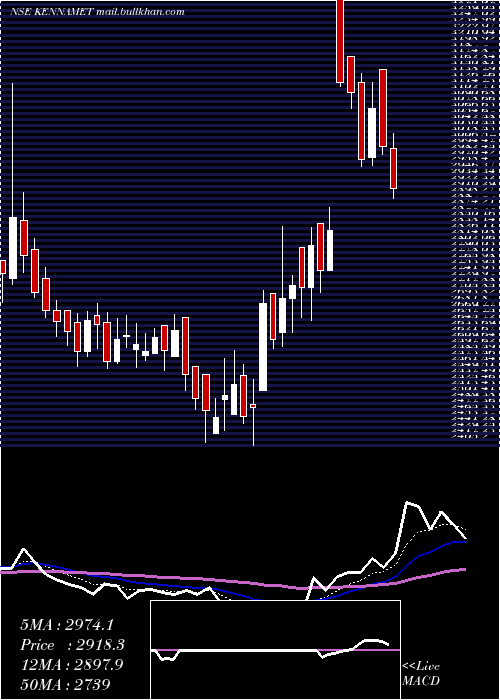Click the tall white candle after the low
This screenshot has height=700, width=500.
coord(263,347)
